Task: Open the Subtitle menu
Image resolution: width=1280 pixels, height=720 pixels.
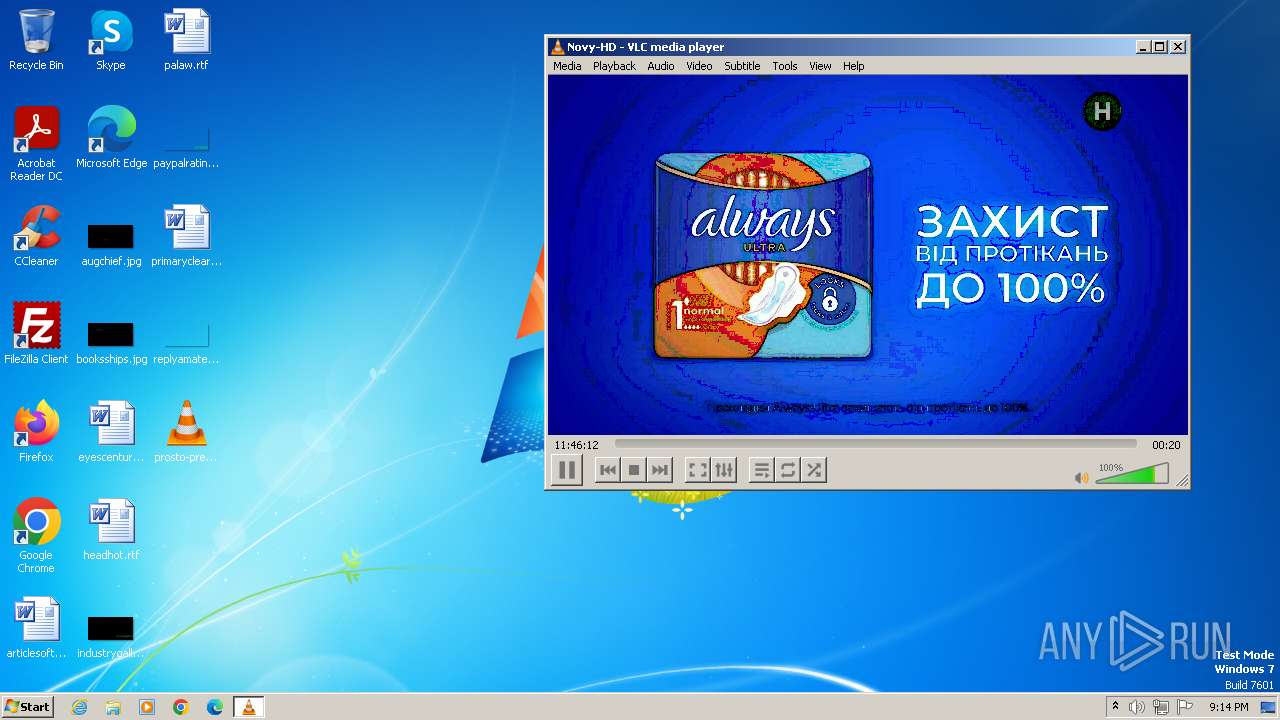Action: click(x=742, y=66)
